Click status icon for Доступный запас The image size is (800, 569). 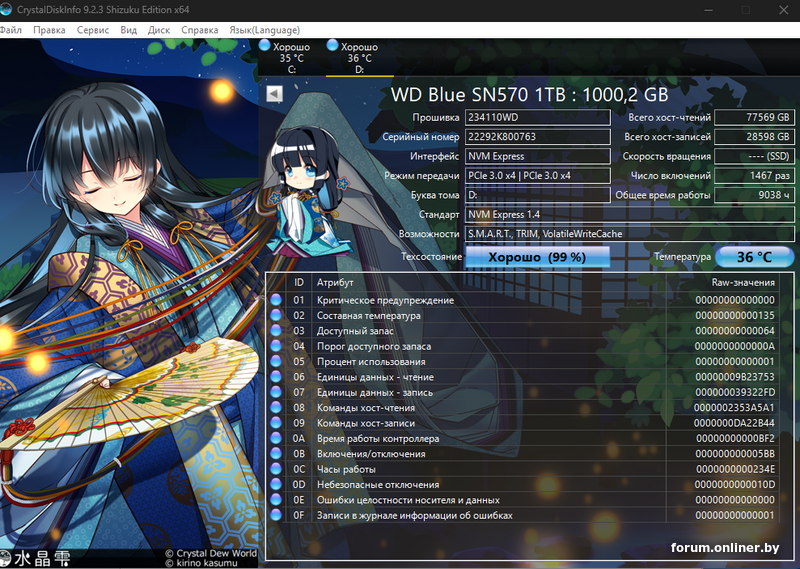pyautogui.click(x=276, y=330)
